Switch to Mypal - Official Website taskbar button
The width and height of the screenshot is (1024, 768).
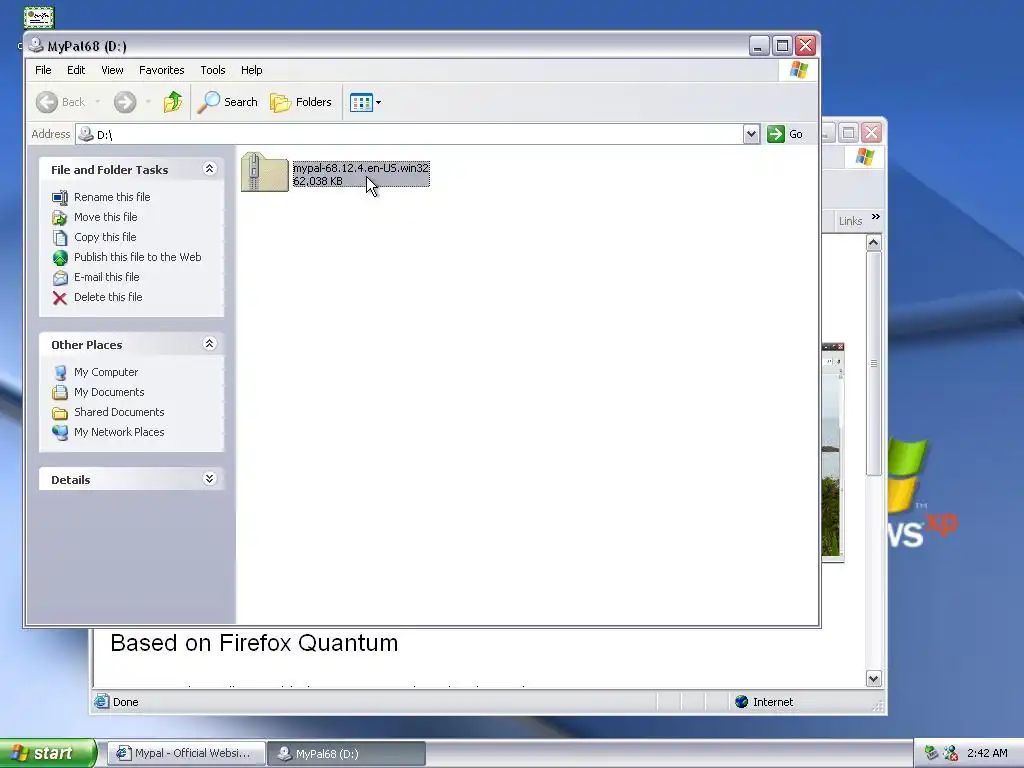click(x=186, y=753)
